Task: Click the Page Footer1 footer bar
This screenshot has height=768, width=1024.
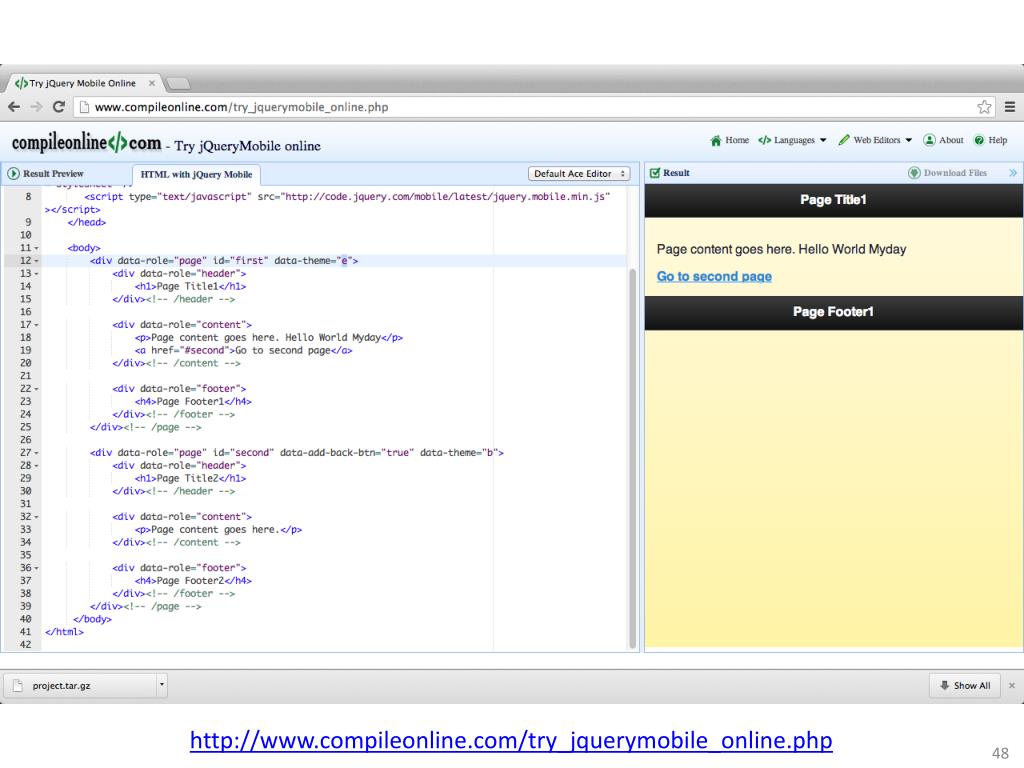Action: click(x=833, y=312)
